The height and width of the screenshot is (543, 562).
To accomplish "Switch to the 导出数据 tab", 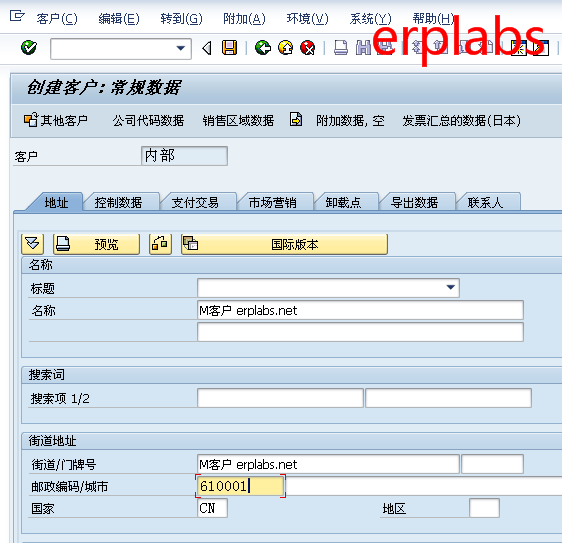I will coord(414,203).
